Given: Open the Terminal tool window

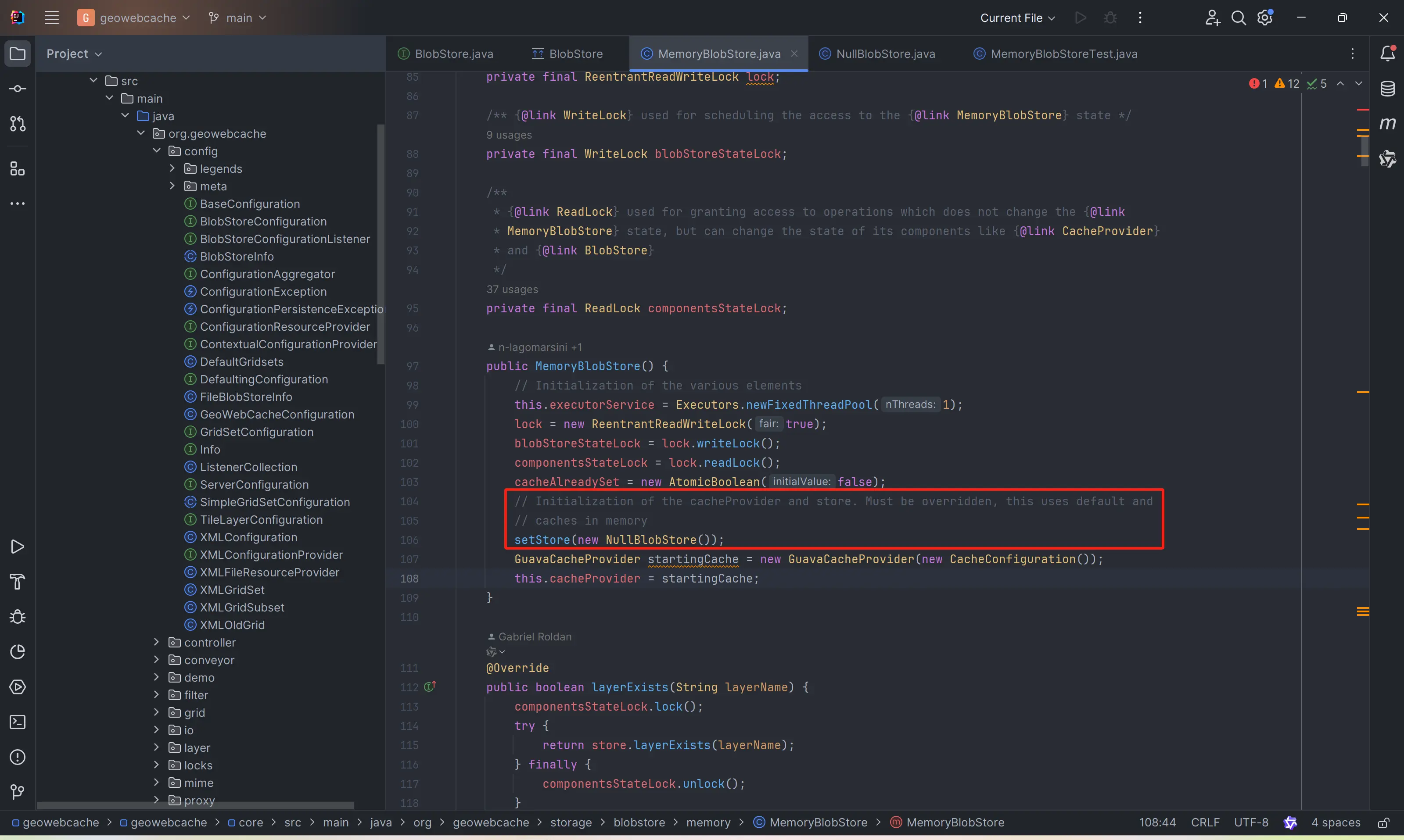Looking at the screenshot, I should tap(18, 722).
